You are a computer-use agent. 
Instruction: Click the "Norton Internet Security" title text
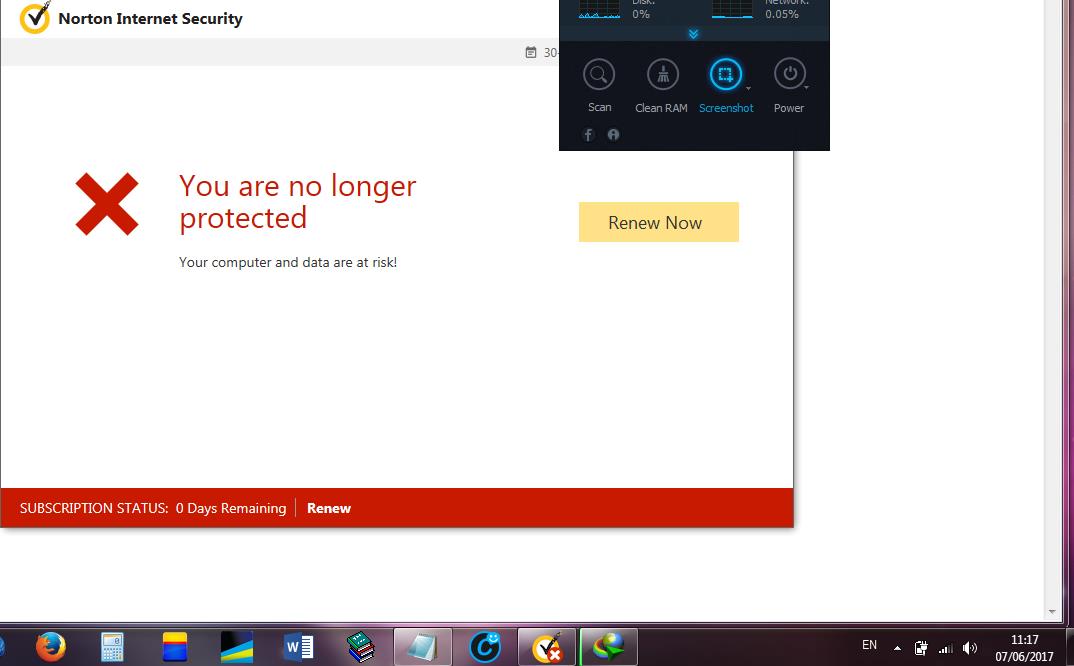pyautogui.click(x=151, y=18)
